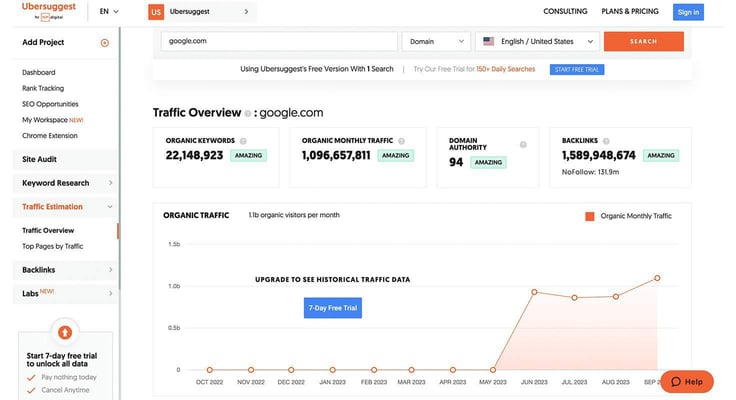
Task: Click the orange upgrade arrow icon
Action: coord(65,332)
